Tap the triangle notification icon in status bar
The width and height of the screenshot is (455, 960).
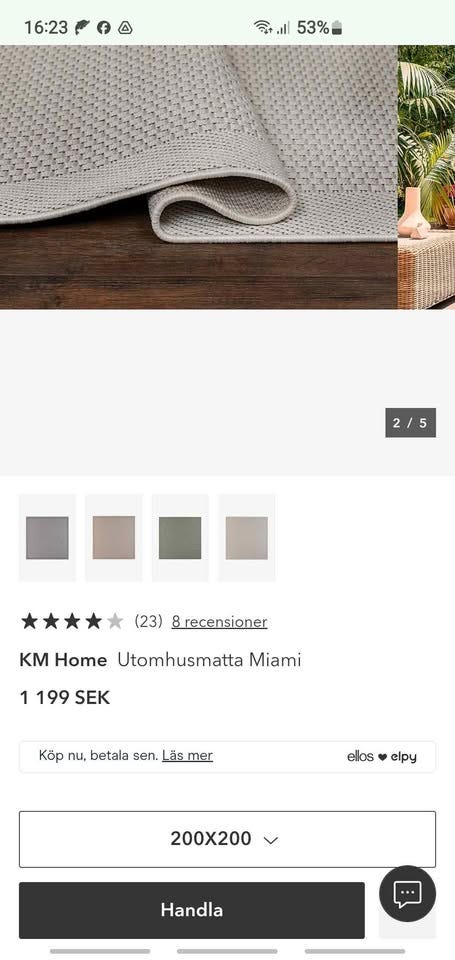(x=125, y=27)
